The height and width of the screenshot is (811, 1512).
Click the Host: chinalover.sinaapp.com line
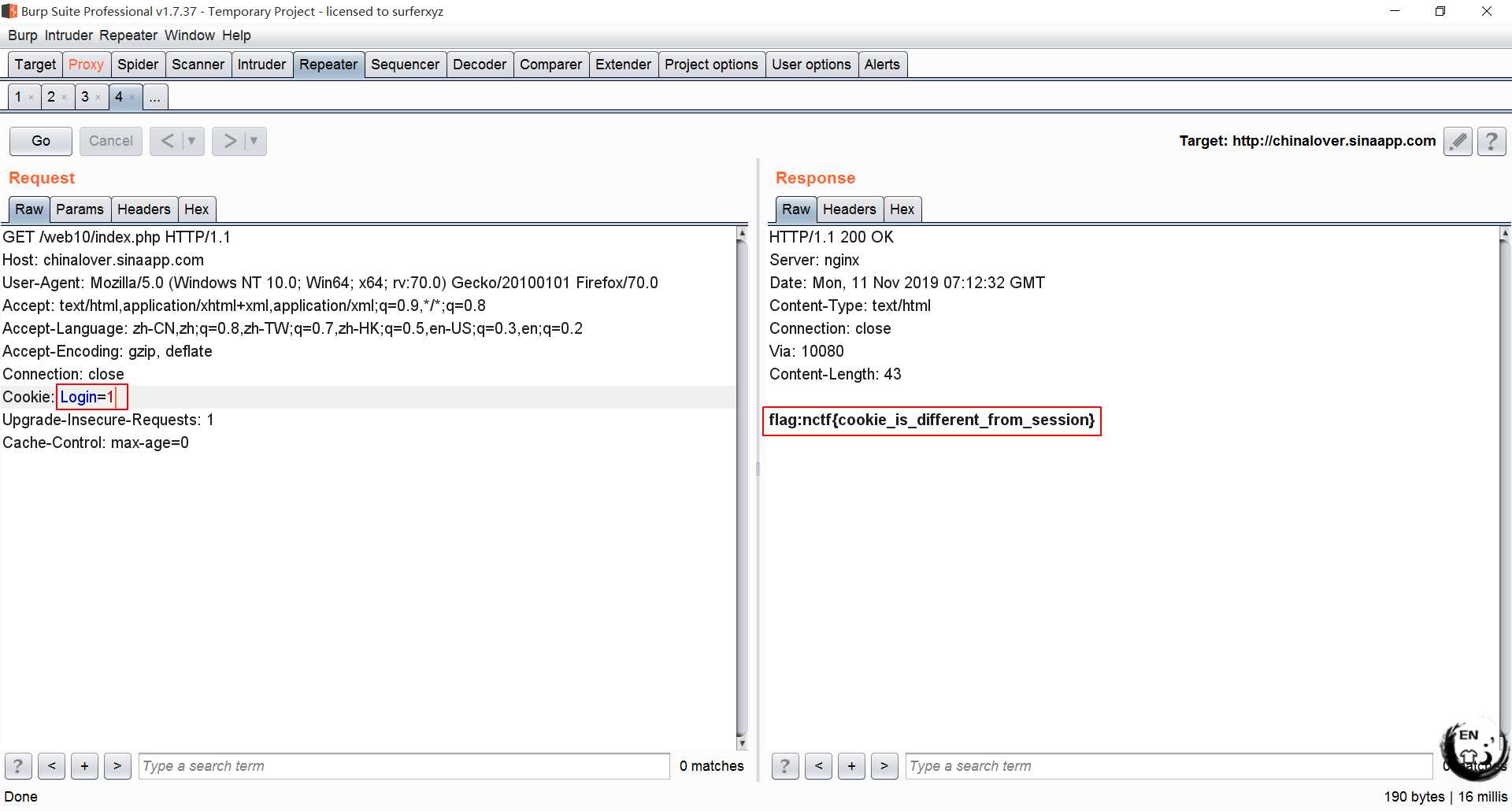click(103, 260)
